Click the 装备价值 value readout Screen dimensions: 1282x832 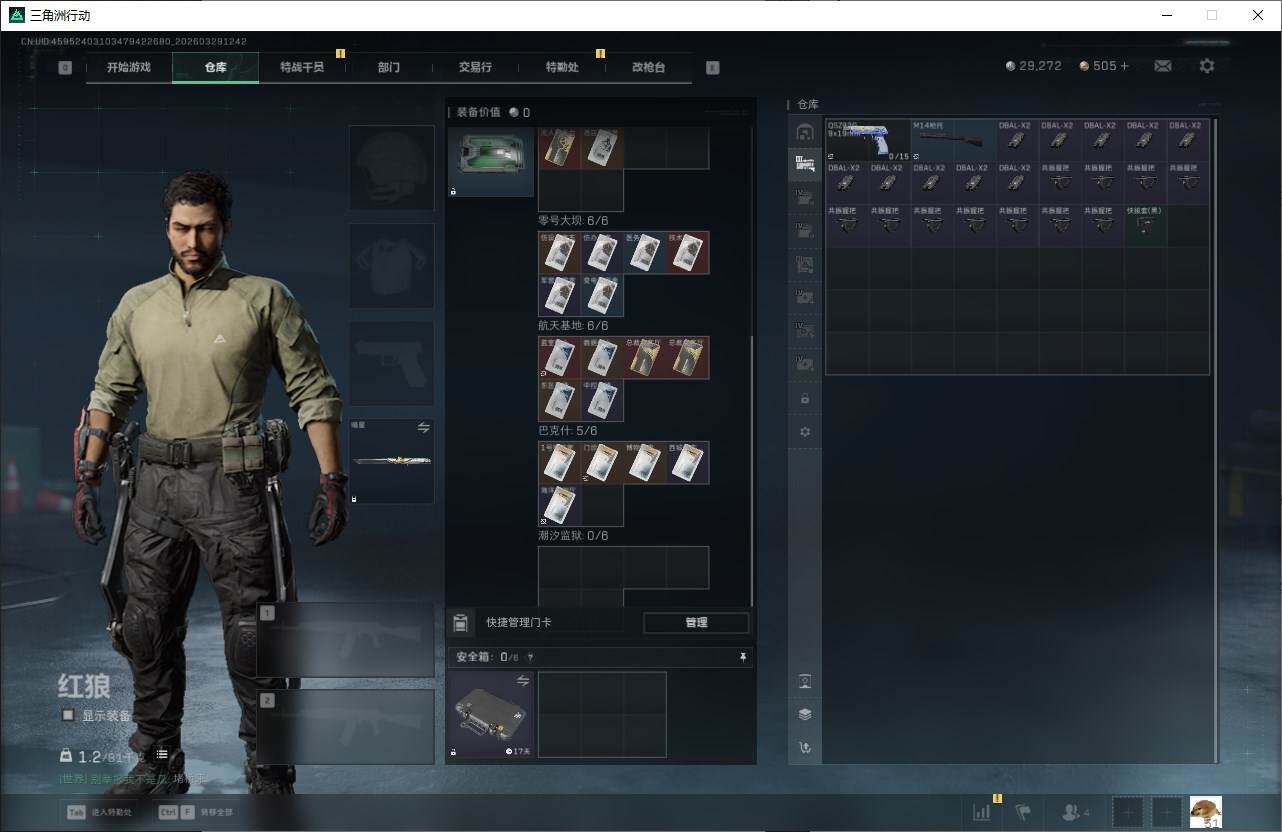click(494, 112)
